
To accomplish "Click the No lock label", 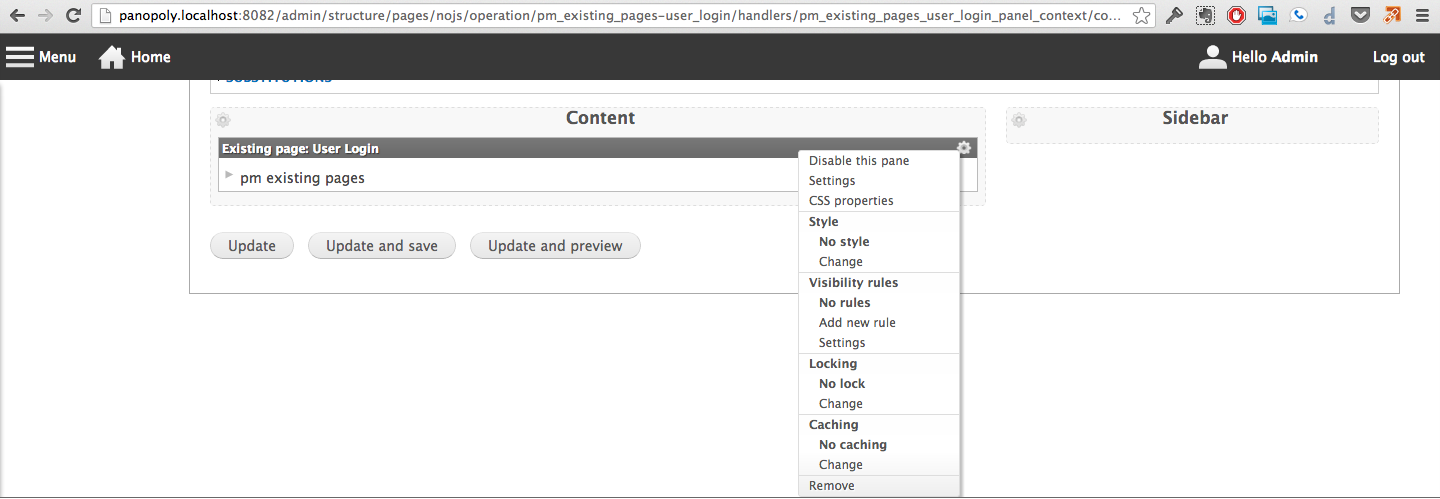I will [842, 384].
